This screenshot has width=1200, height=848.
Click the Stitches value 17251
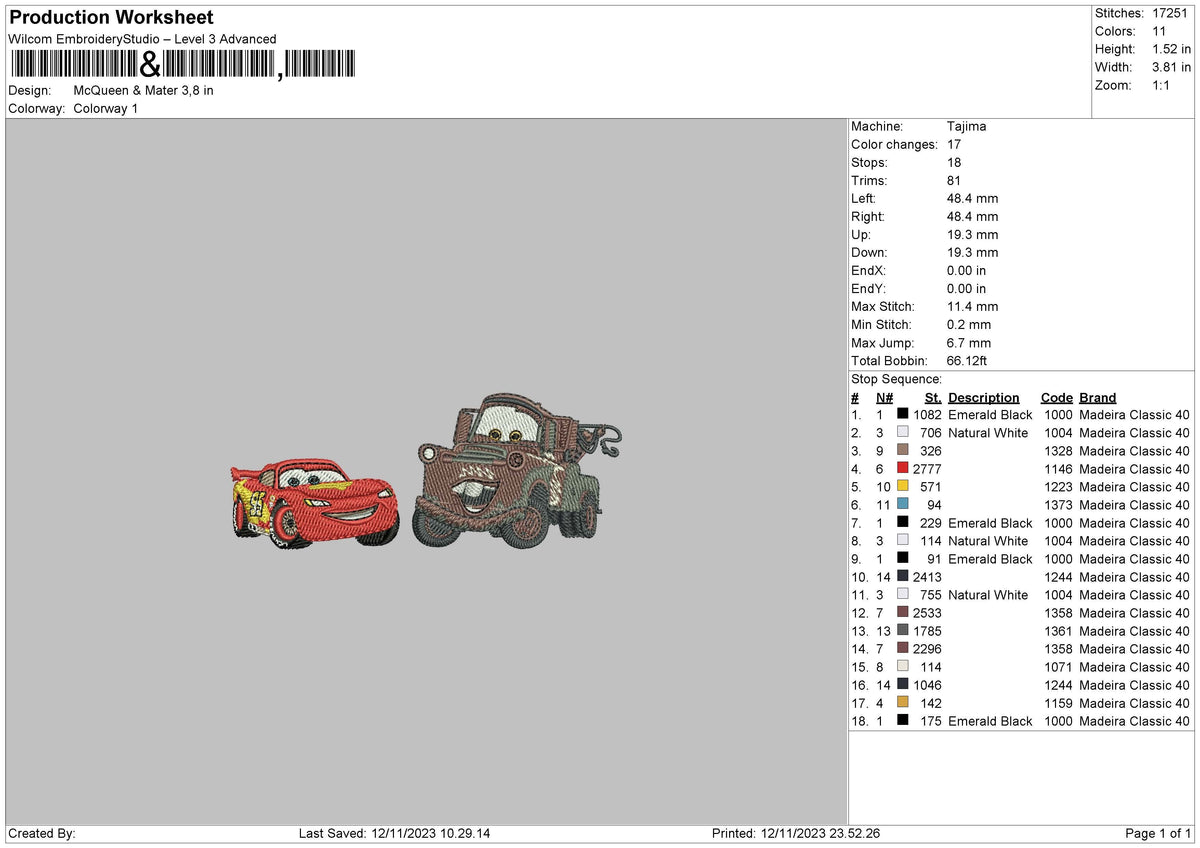tap(1169, 13)
